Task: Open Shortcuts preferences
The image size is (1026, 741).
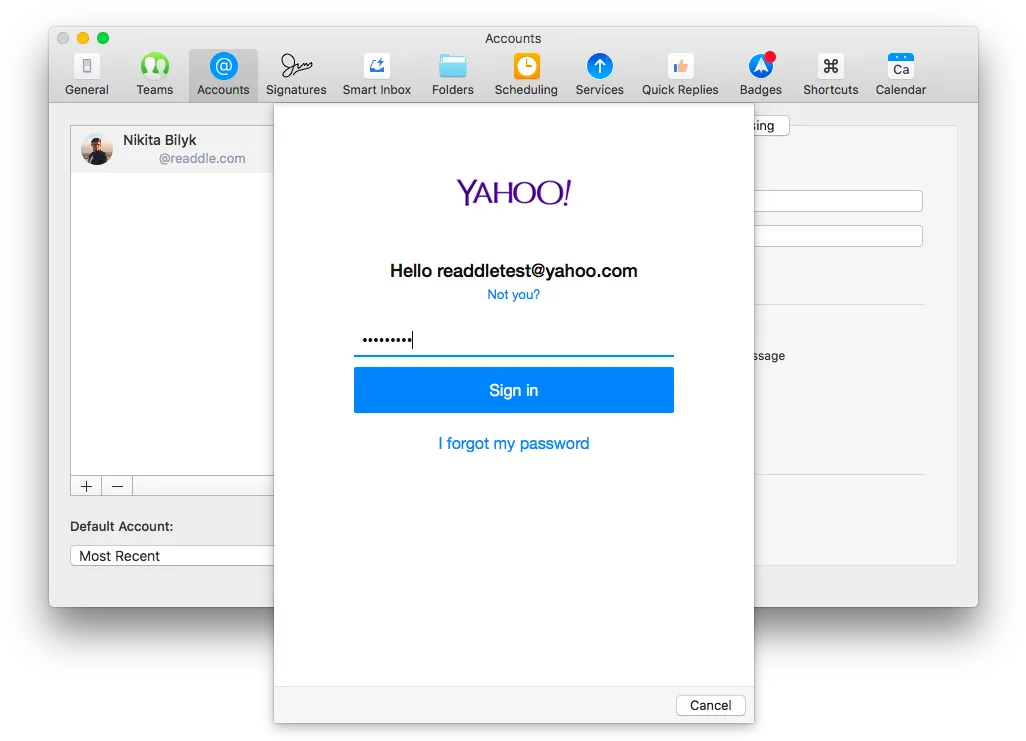Action: (830, 75)
